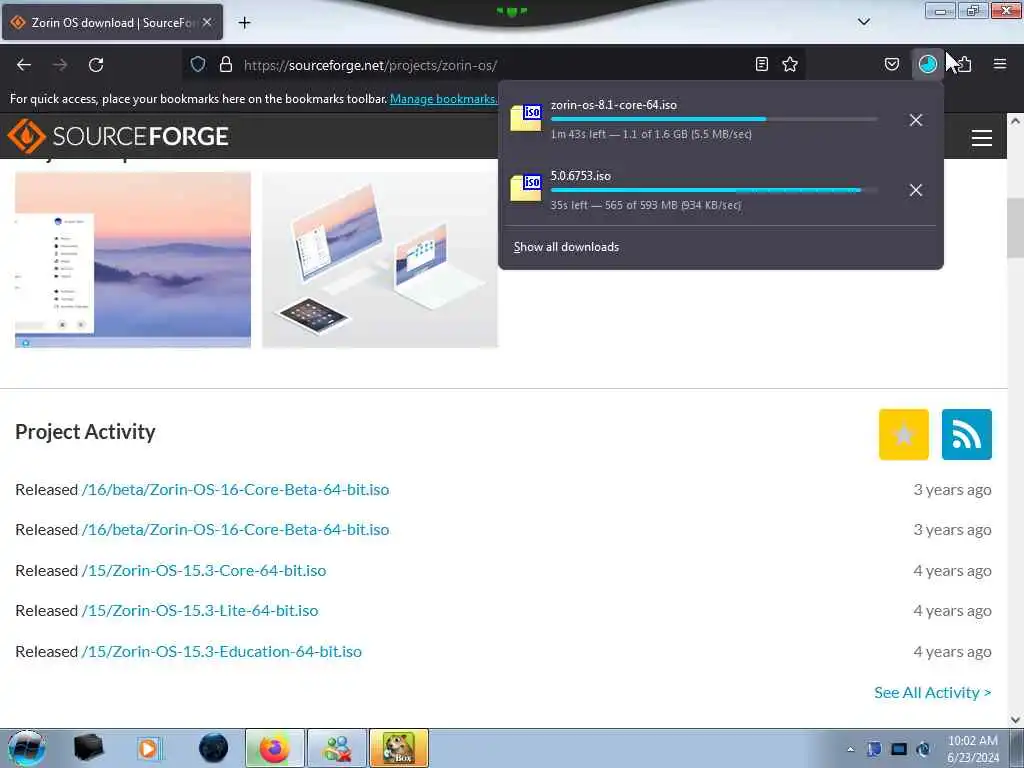Viewport: 1024px width, 768px height.
Task: Click the page vertical scrollbar thumb
Action: click(1015, 228)
